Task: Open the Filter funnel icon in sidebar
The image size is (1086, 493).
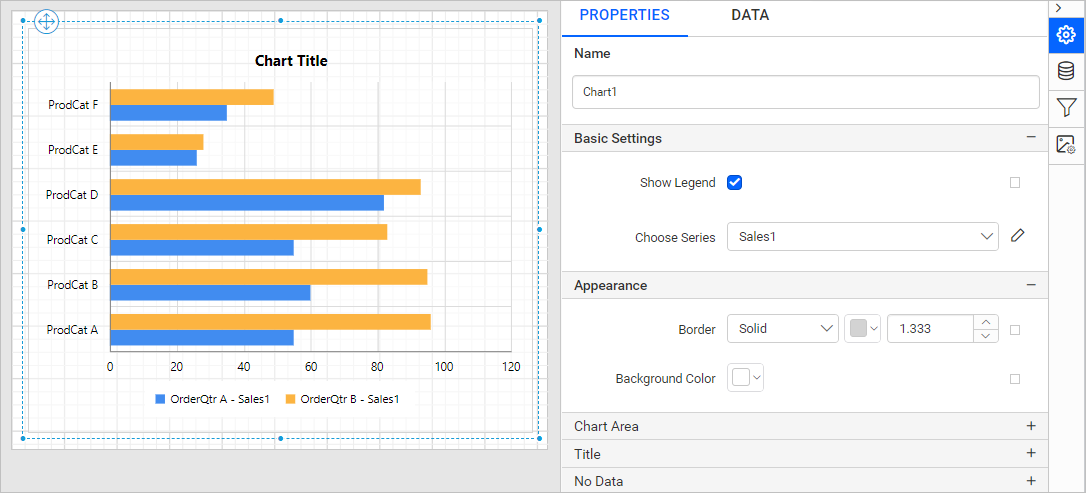Action: pyautogui.click(x=1066, y=107)
